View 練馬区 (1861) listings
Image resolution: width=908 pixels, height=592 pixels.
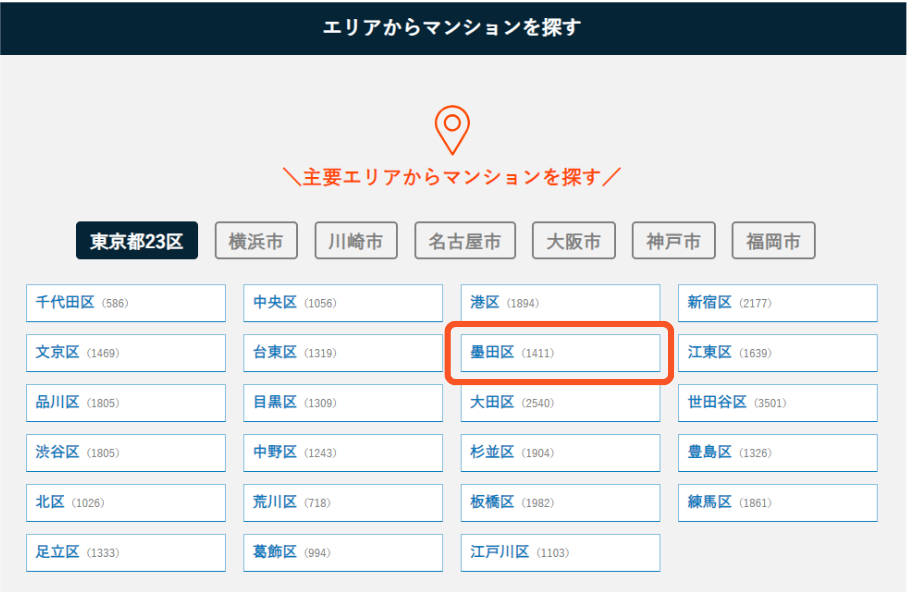pyautogui.click(x=778, y=503)
